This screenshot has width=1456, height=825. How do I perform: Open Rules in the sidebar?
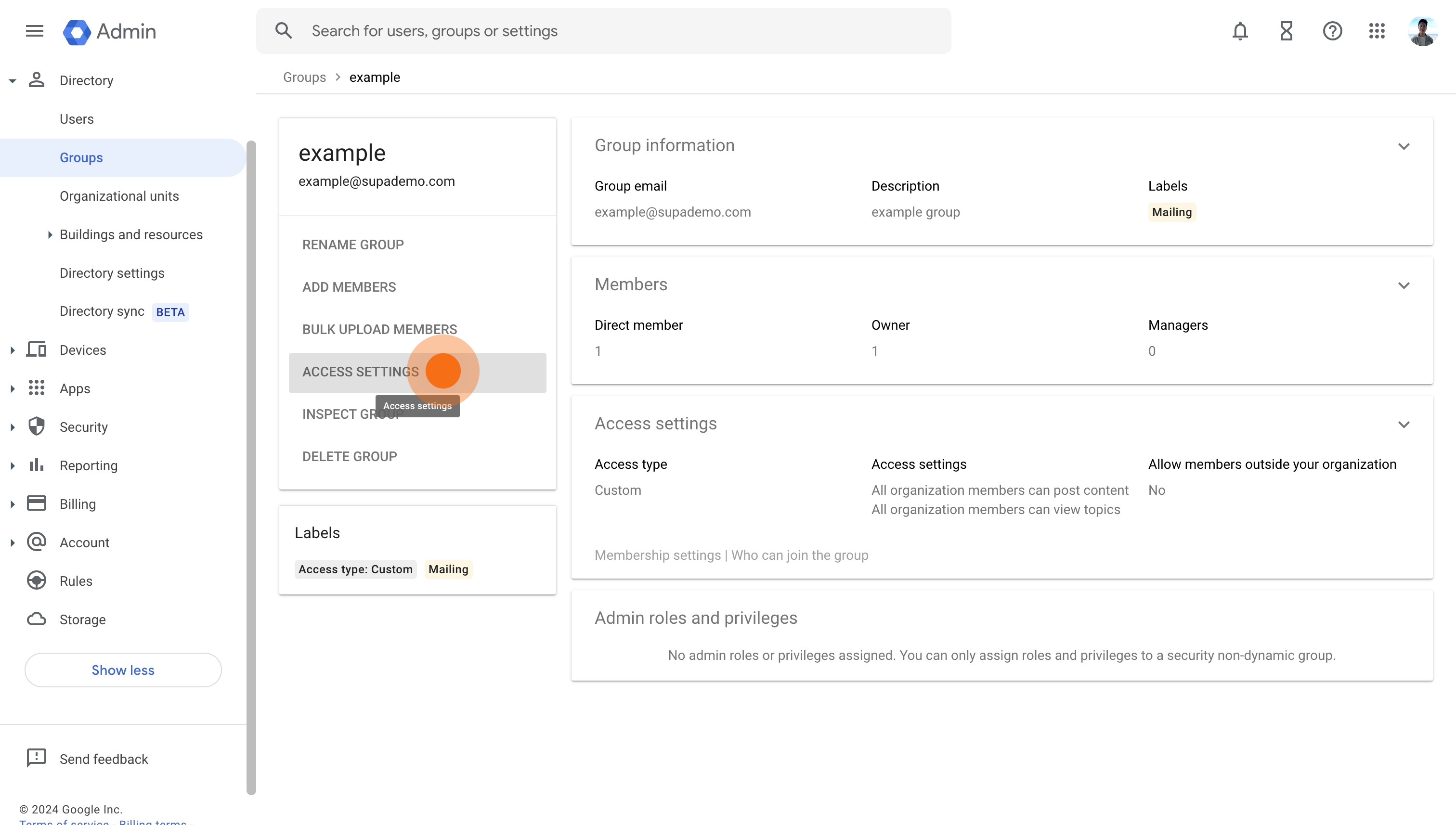pyautogui.click(x=76, y=581)
